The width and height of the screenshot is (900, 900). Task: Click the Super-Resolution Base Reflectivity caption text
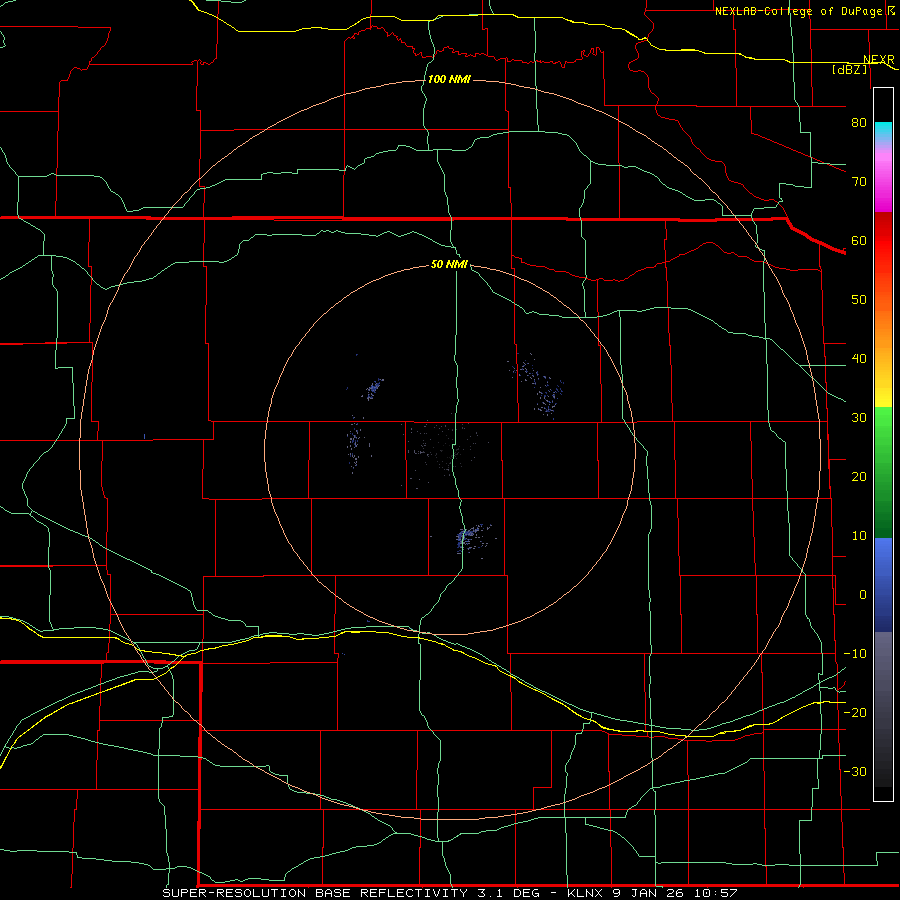[x=449, y=893]
